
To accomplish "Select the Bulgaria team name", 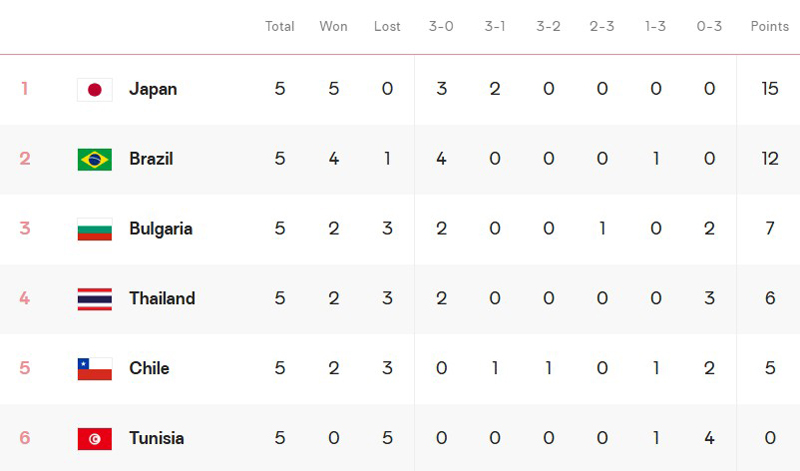I will click(161, 229).
